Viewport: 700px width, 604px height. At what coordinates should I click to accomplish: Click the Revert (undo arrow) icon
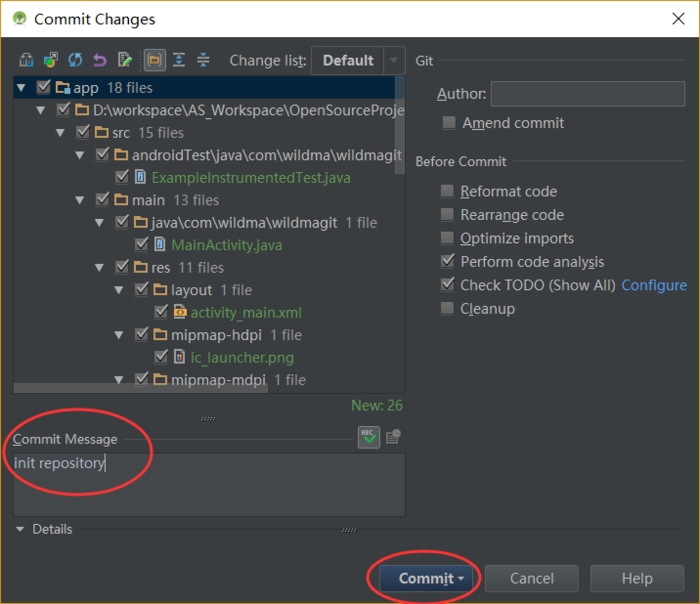tap(100, 60)
